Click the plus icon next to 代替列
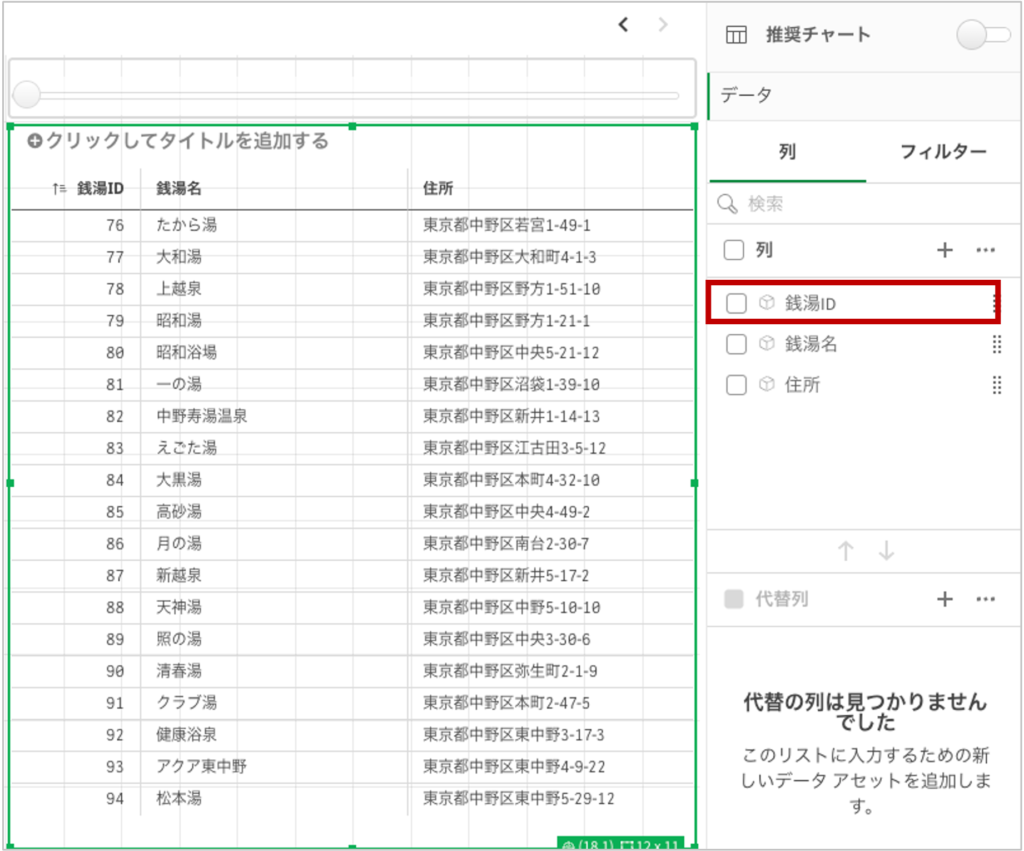1024x851 pixels. point(944,599)
